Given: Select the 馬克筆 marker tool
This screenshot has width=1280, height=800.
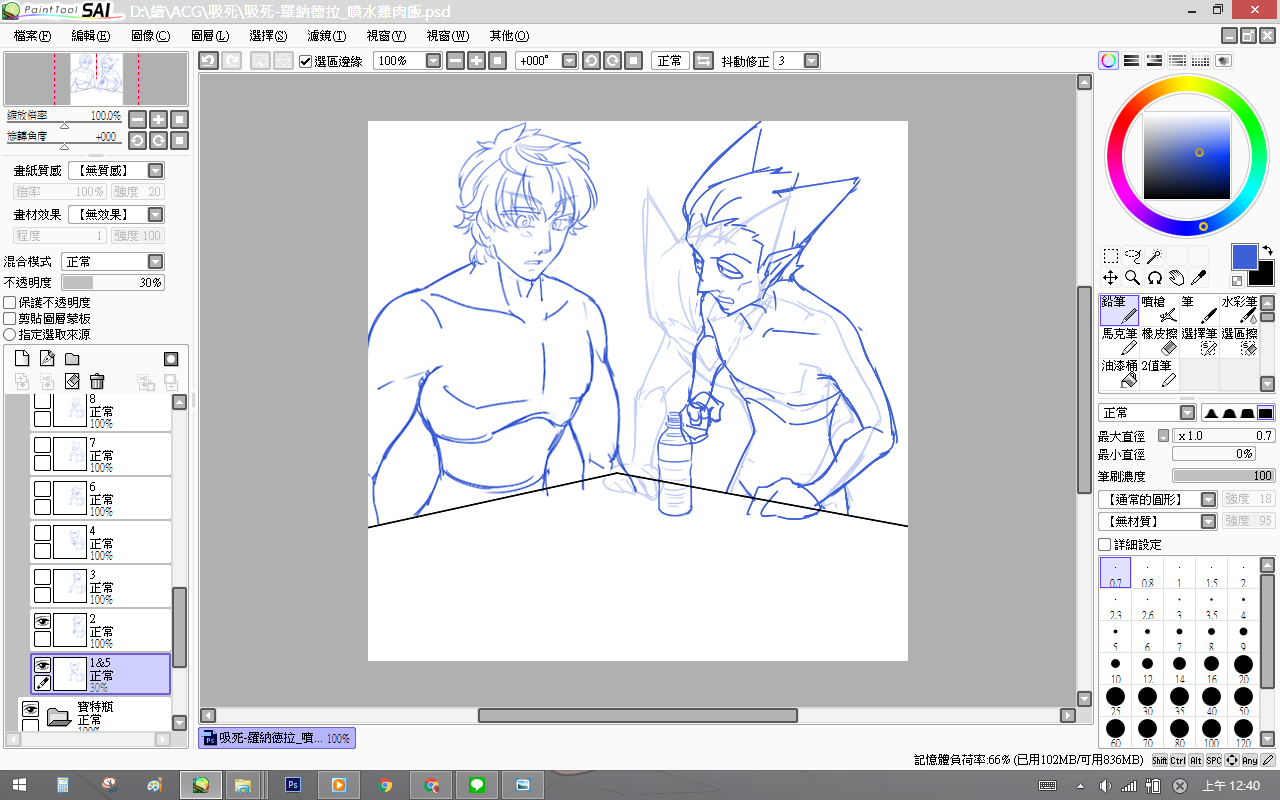Looking at the screenshot, I should 1119,342.
